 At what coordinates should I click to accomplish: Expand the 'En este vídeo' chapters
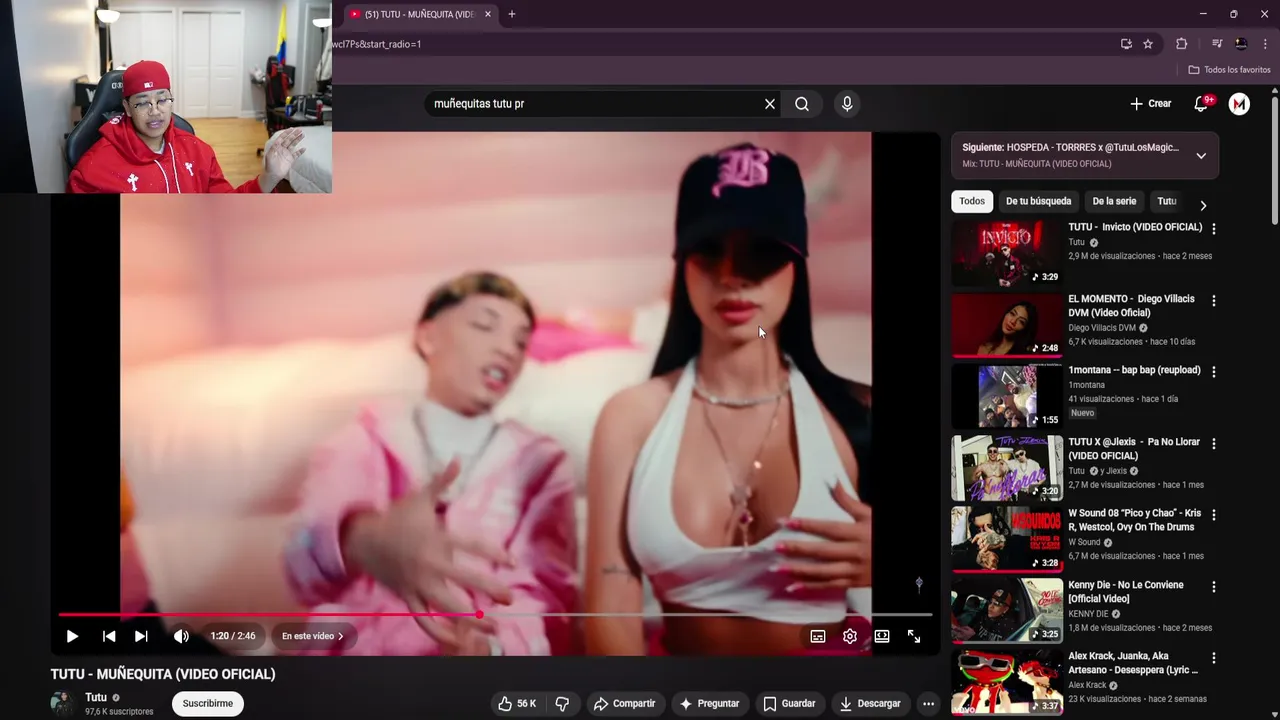pos(312,636)
